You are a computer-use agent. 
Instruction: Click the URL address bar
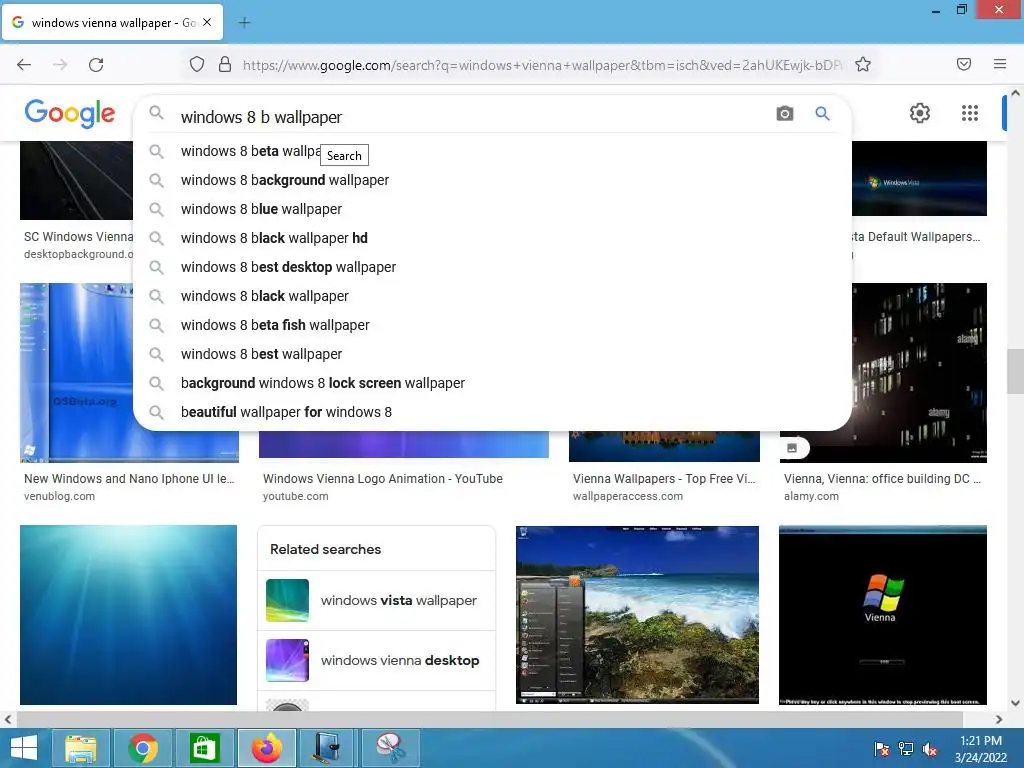click(x=542, y=65)
